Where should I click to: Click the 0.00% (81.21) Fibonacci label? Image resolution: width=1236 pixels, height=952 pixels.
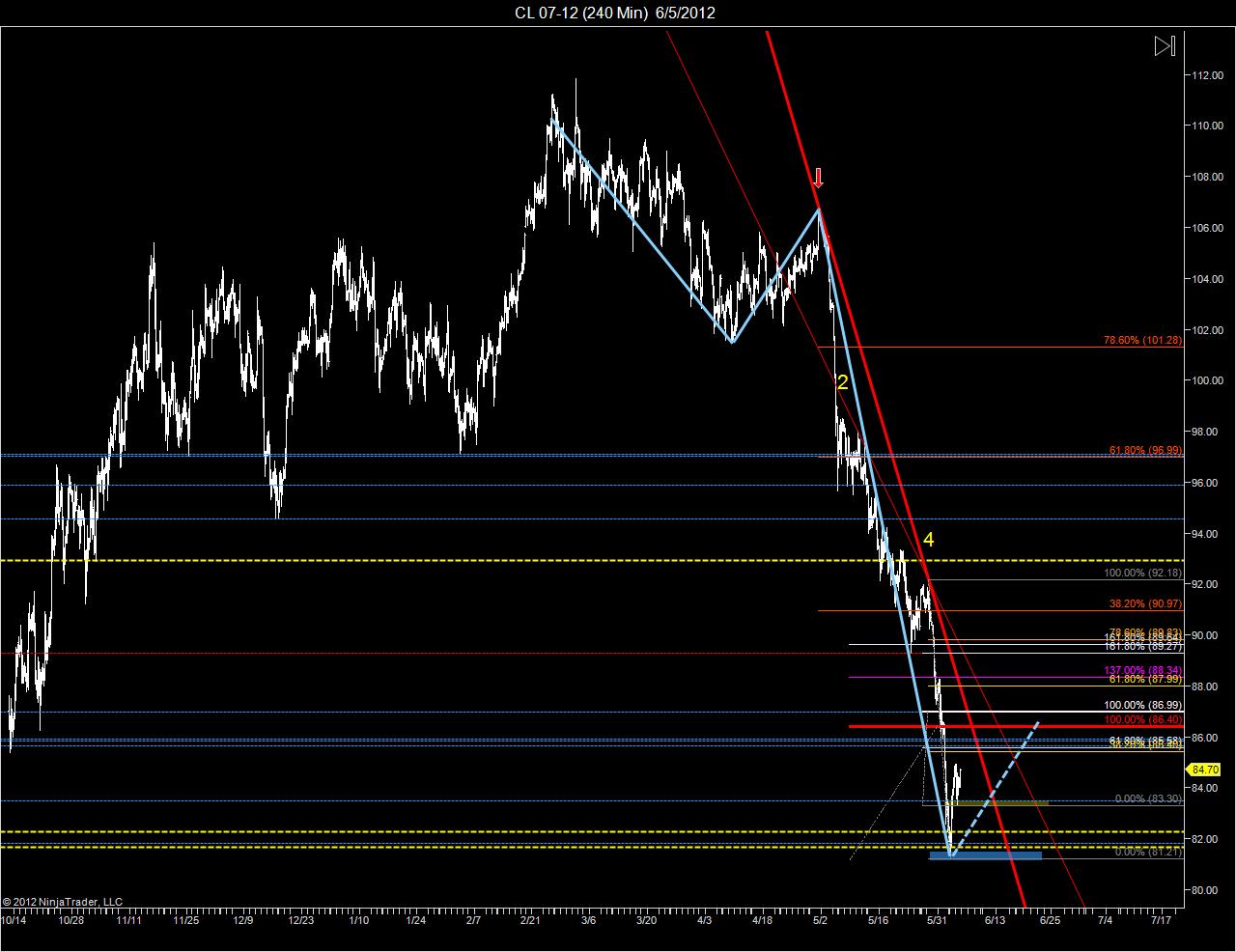(1148, 852)
